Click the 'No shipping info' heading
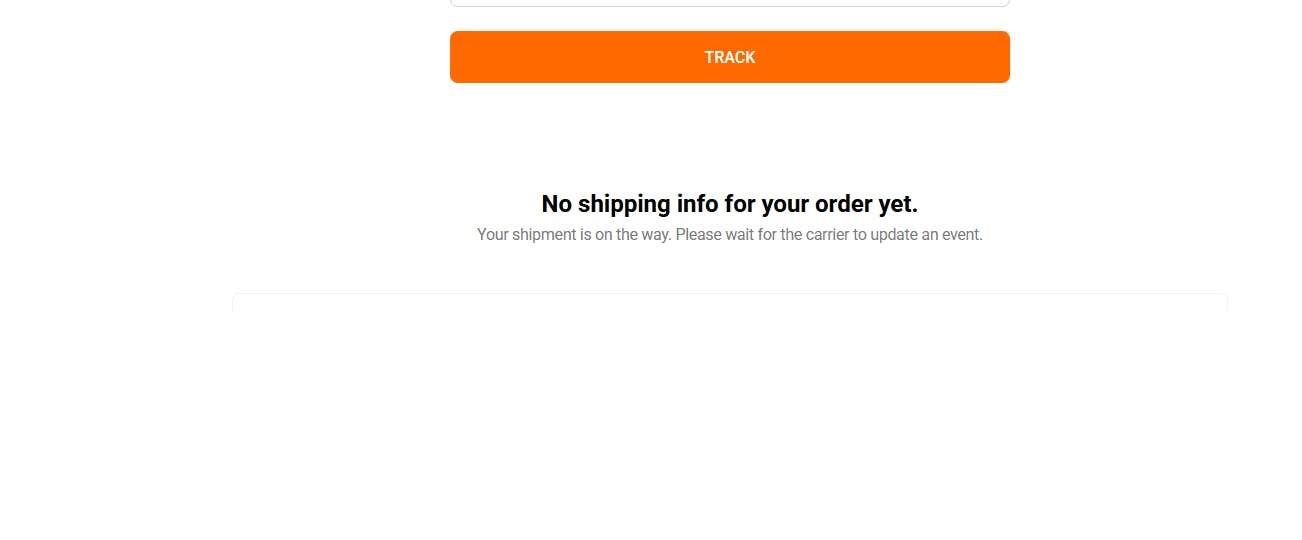Viewport: 1302px width, 540px height. [730, 204]
